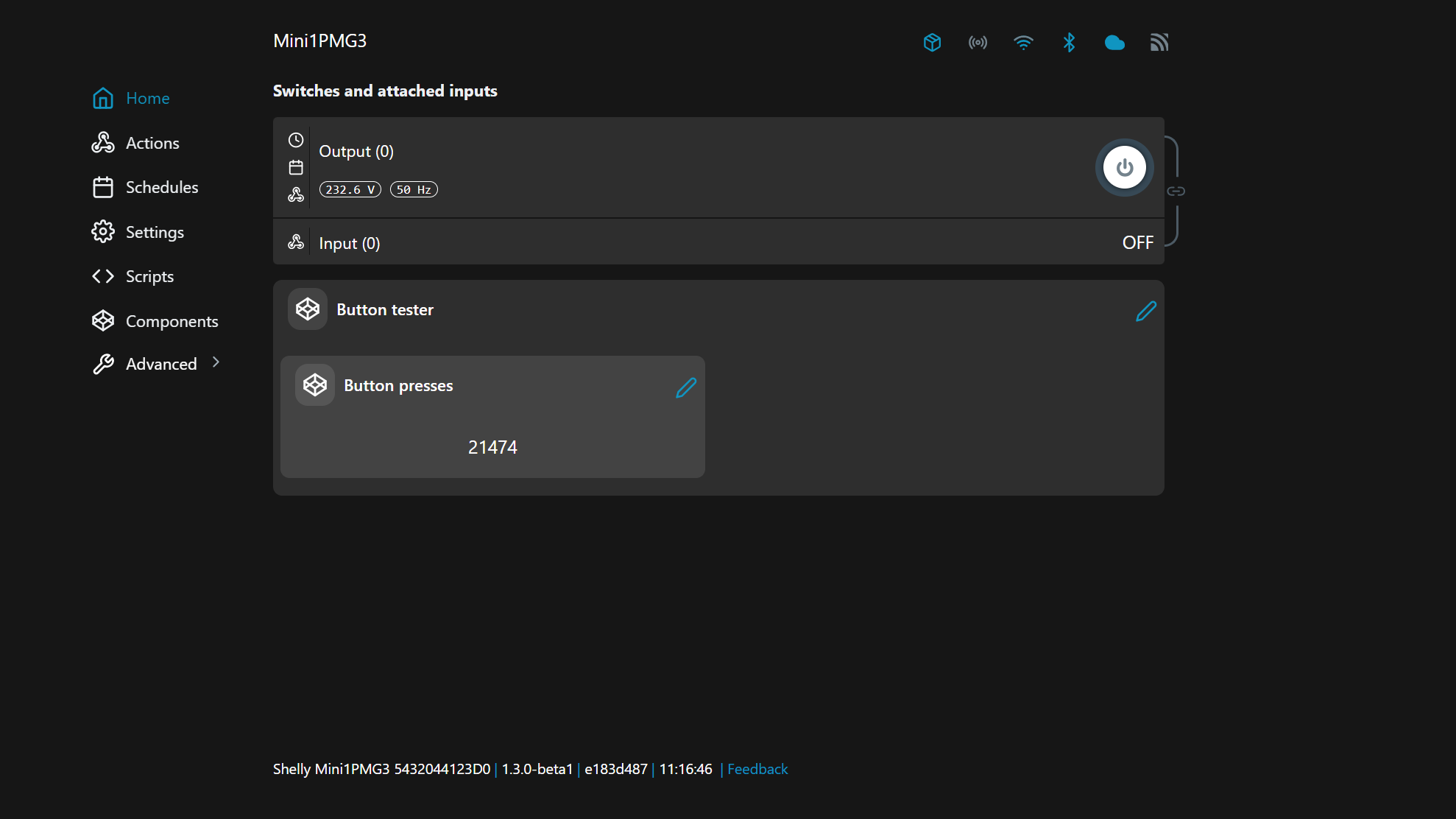Open Output timer clock icon
Image resolution: width=1456 pixels, height=819 pixels.
[296, 140]
